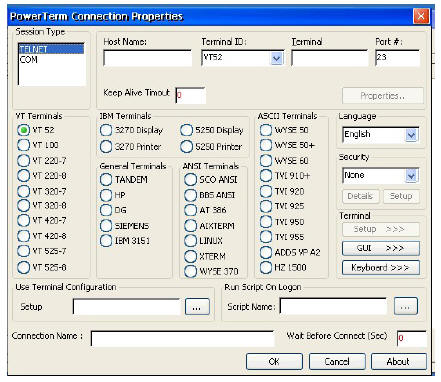Choose DG terminal option
The width and height of the screenshot is (441, 382).
point(106,210)
